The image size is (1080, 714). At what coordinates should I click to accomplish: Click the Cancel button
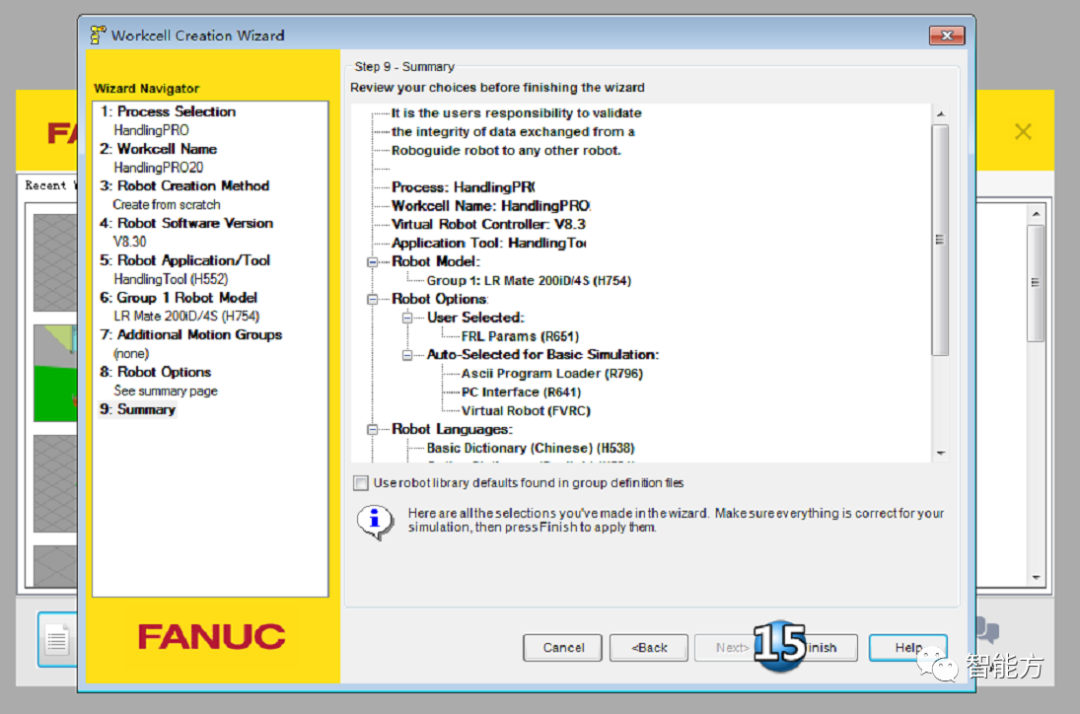[x=563, y=647]
